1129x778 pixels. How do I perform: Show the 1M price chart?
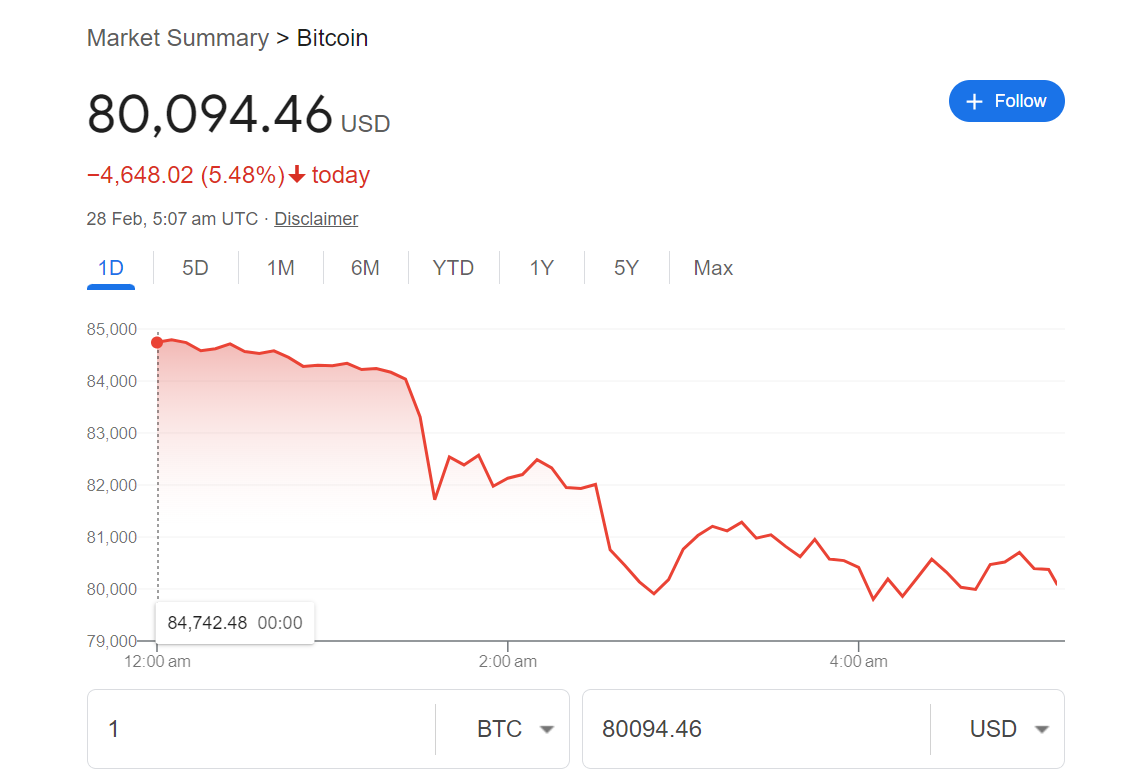[x=281, y=268]
